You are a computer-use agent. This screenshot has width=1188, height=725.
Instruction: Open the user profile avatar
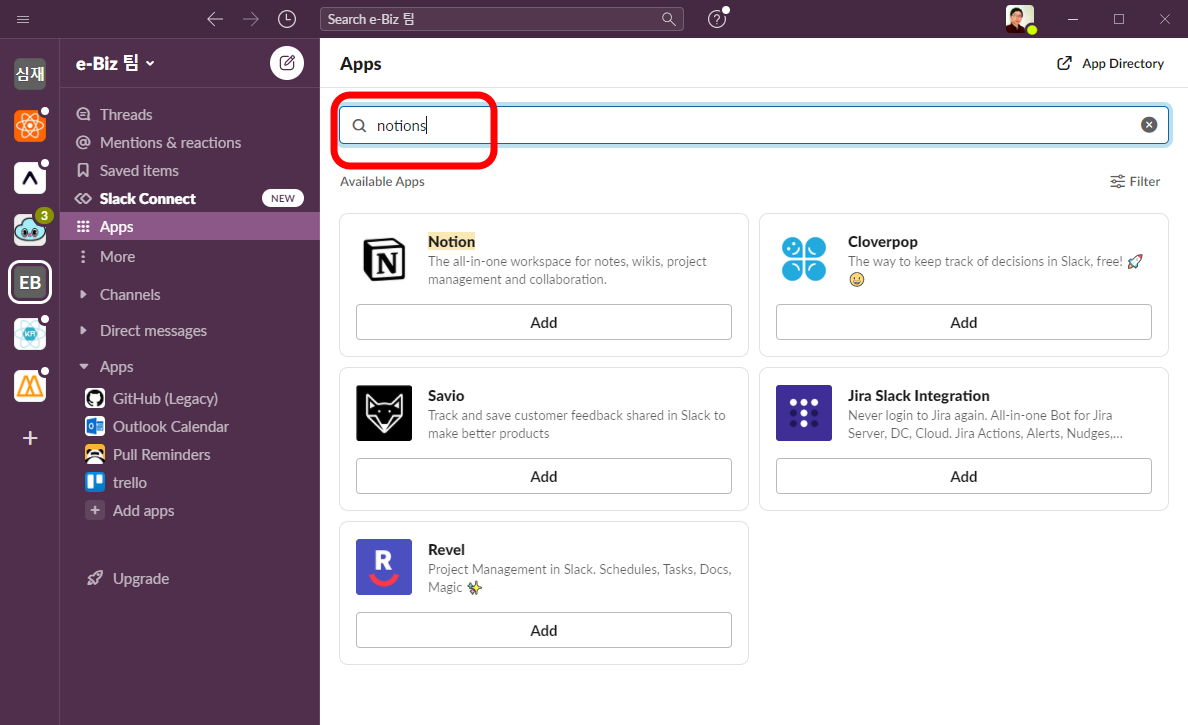(x=1020, y=19)
